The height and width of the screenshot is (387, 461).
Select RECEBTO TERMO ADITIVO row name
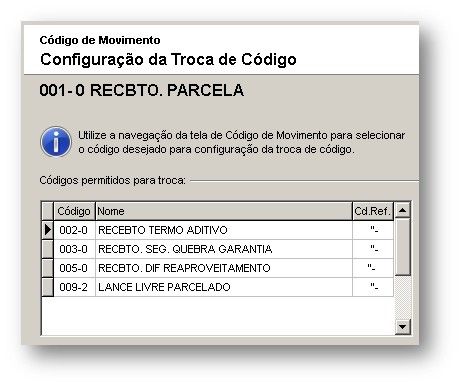[224, 230]
